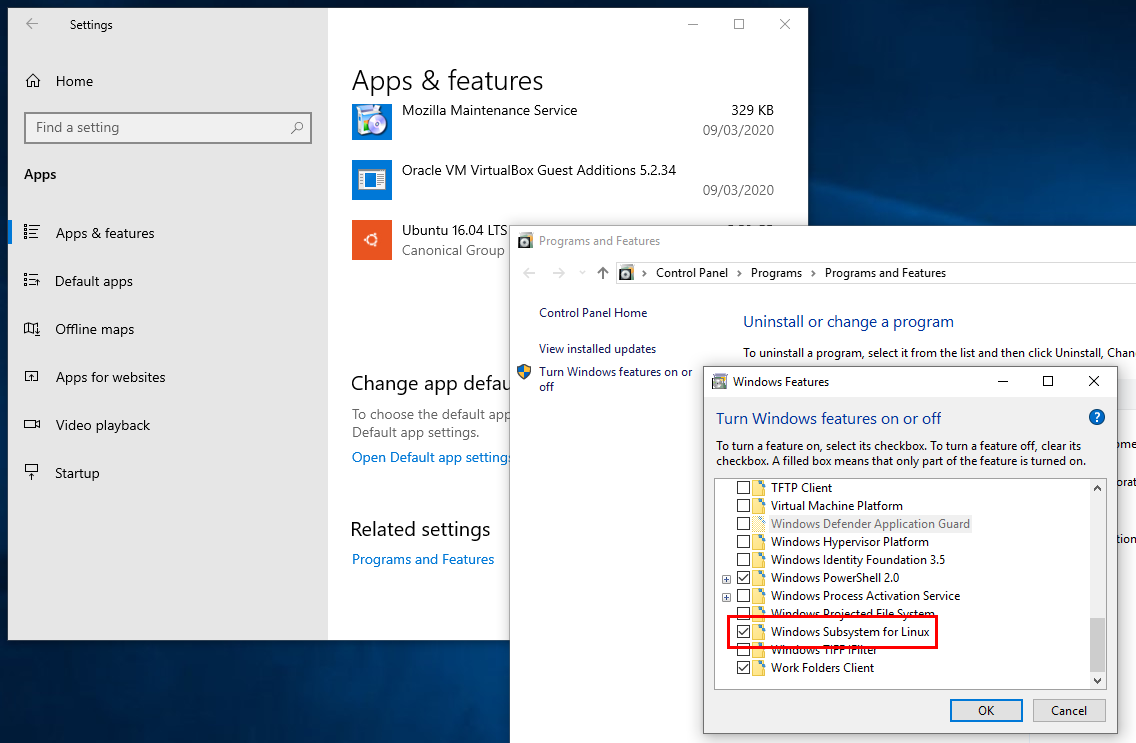Screen dimensions: 1136x743
Task: Click the help question mark icon in Windows Features
Action: click(1096, 418)
